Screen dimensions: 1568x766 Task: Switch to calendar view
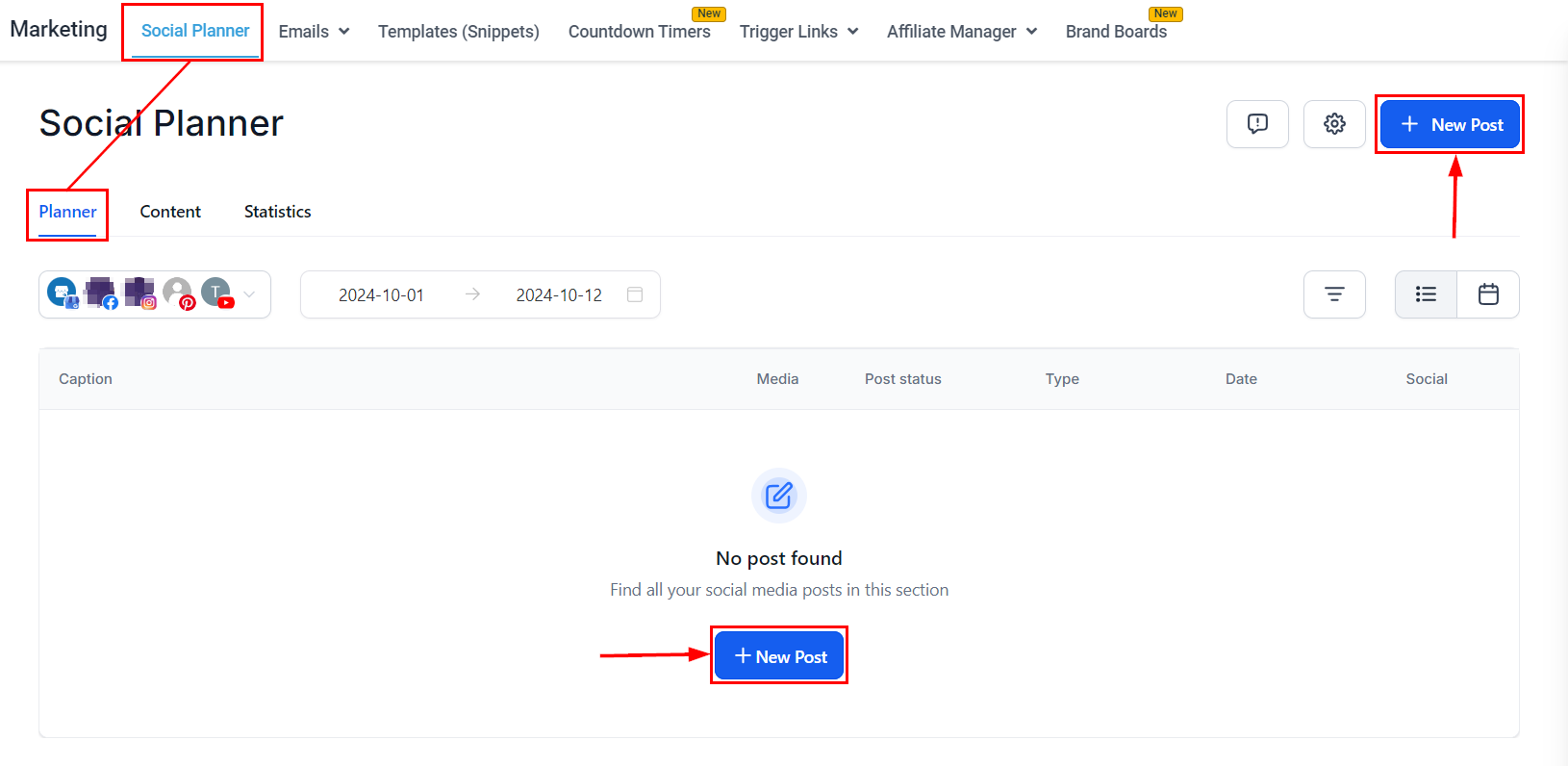point(1488,294)
